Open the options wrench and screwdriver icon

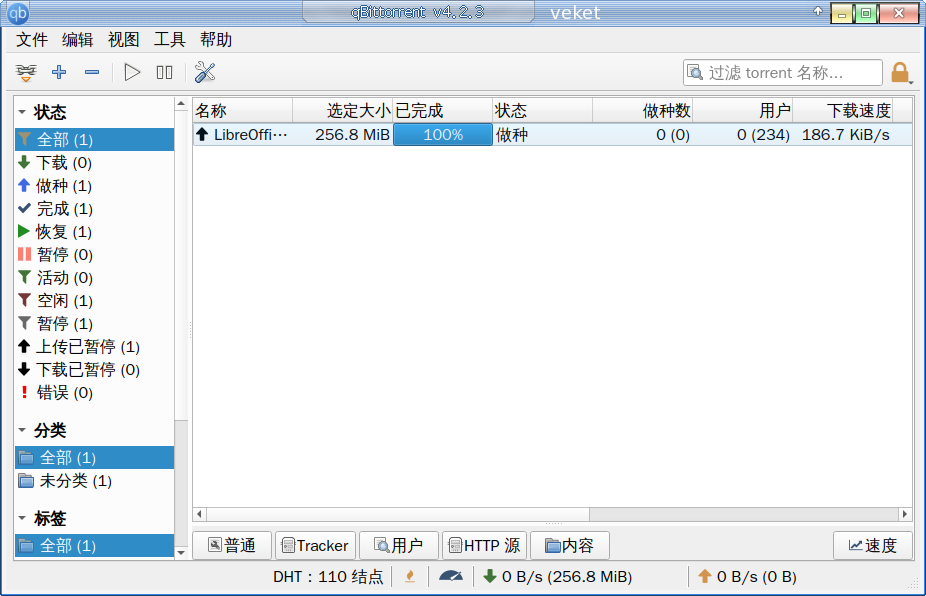point(205,72)
